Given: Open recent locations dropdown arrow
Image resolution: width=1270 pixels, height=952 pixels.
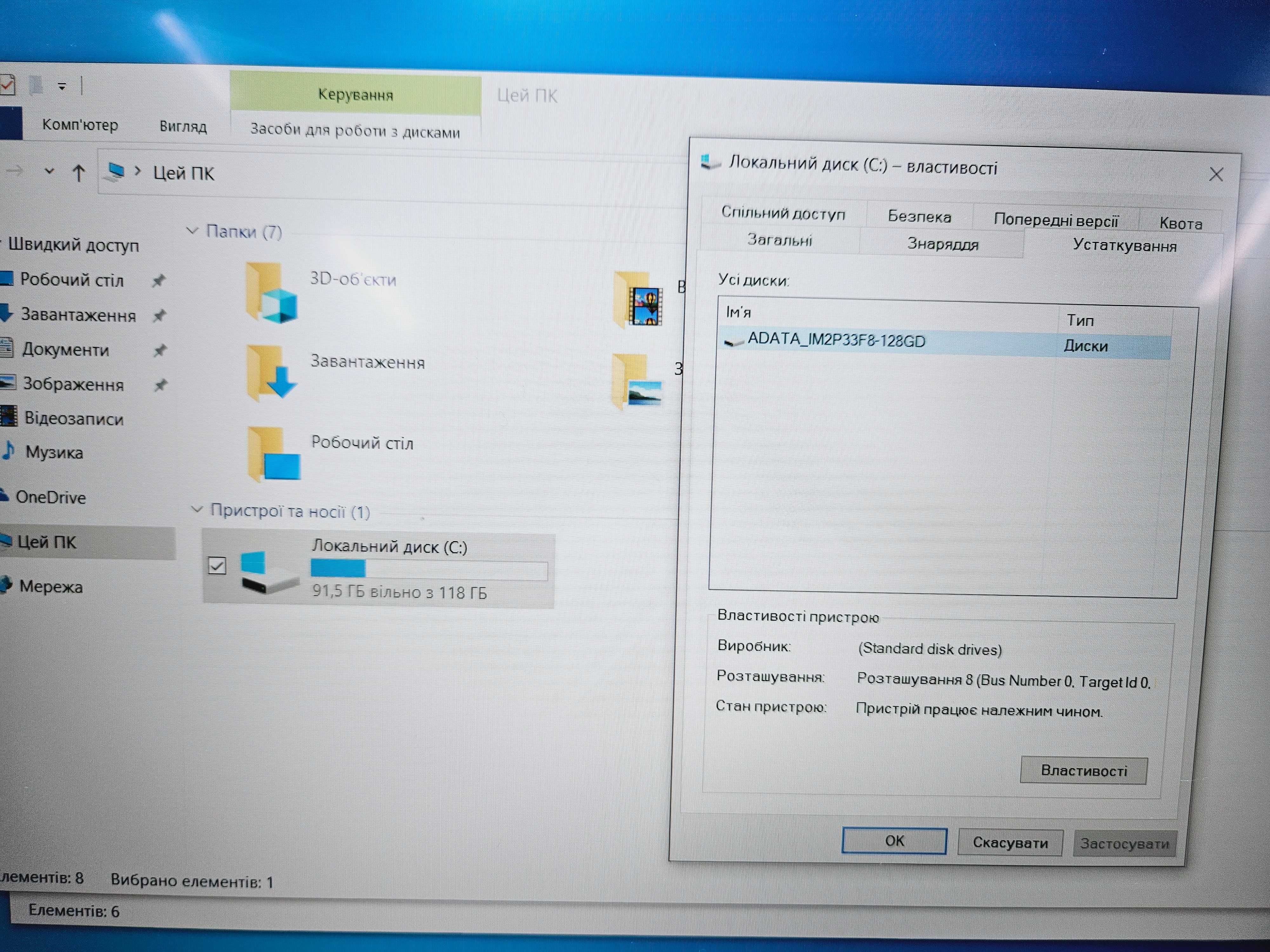Looking at the screenshot, I should click(x=50, y=170).
